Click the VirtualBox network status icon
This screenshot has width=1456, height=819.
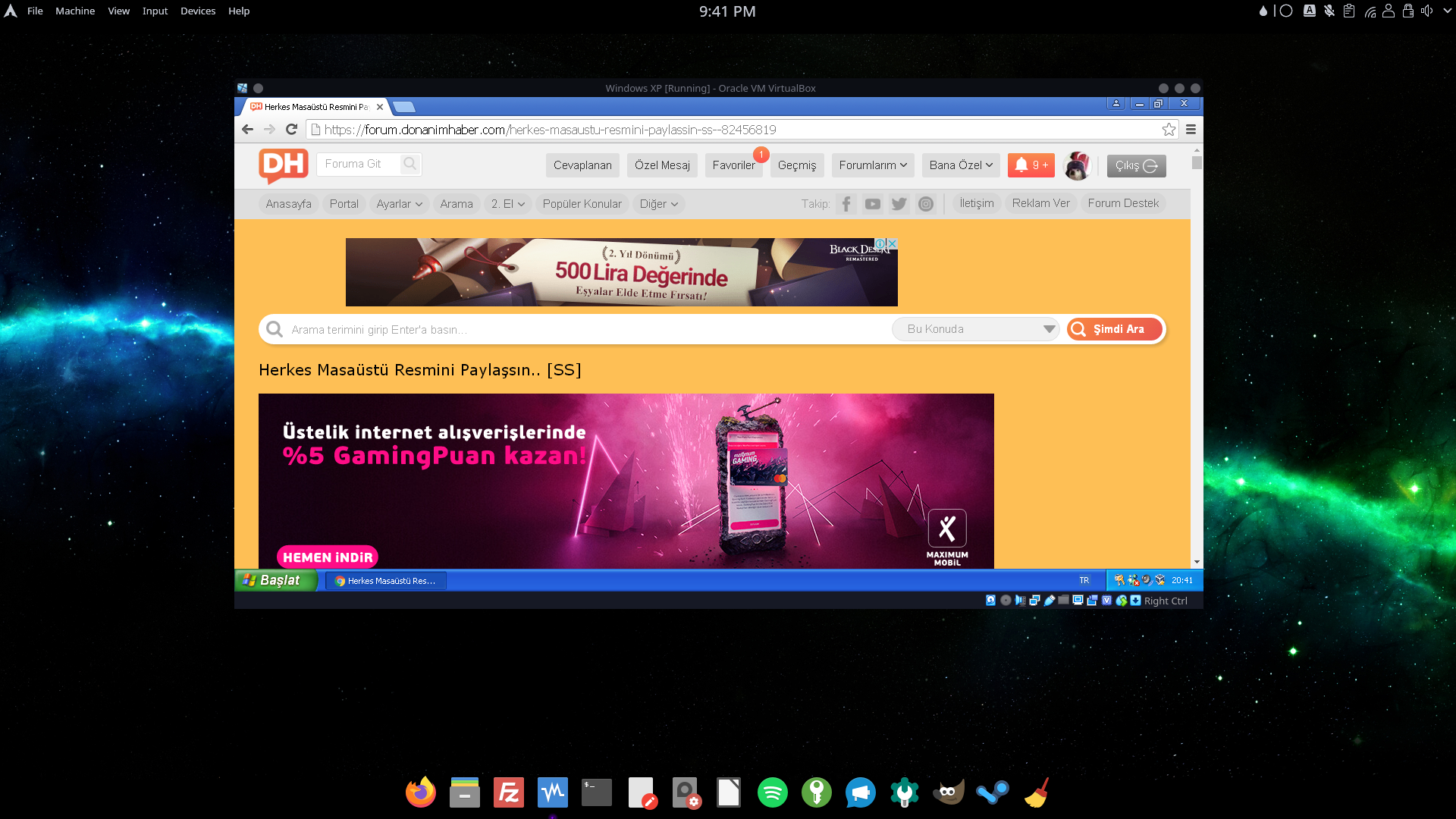[1034, 601]
